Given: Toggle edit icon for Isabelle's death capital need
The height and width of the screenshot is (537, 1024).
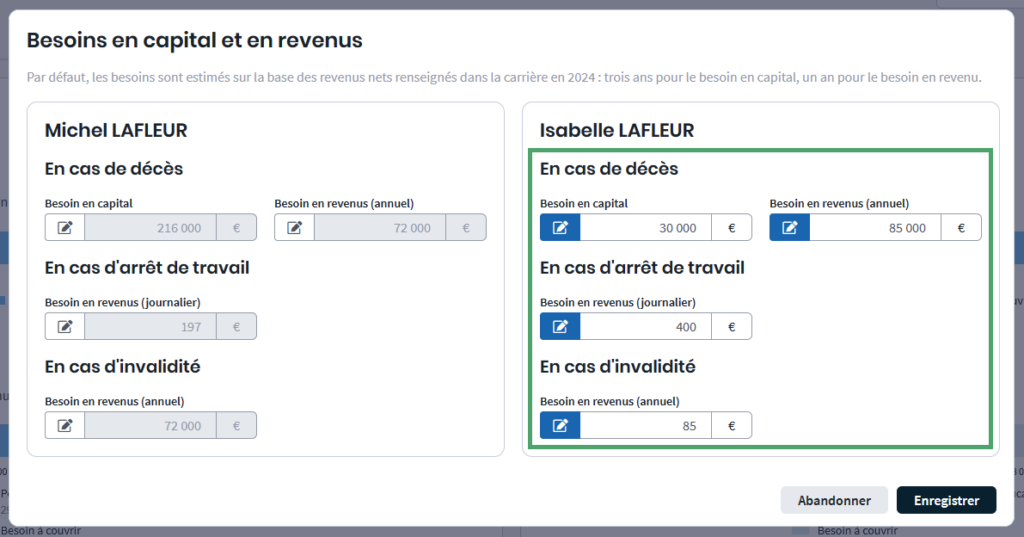Looking at the screenshot, I should 560,228.
